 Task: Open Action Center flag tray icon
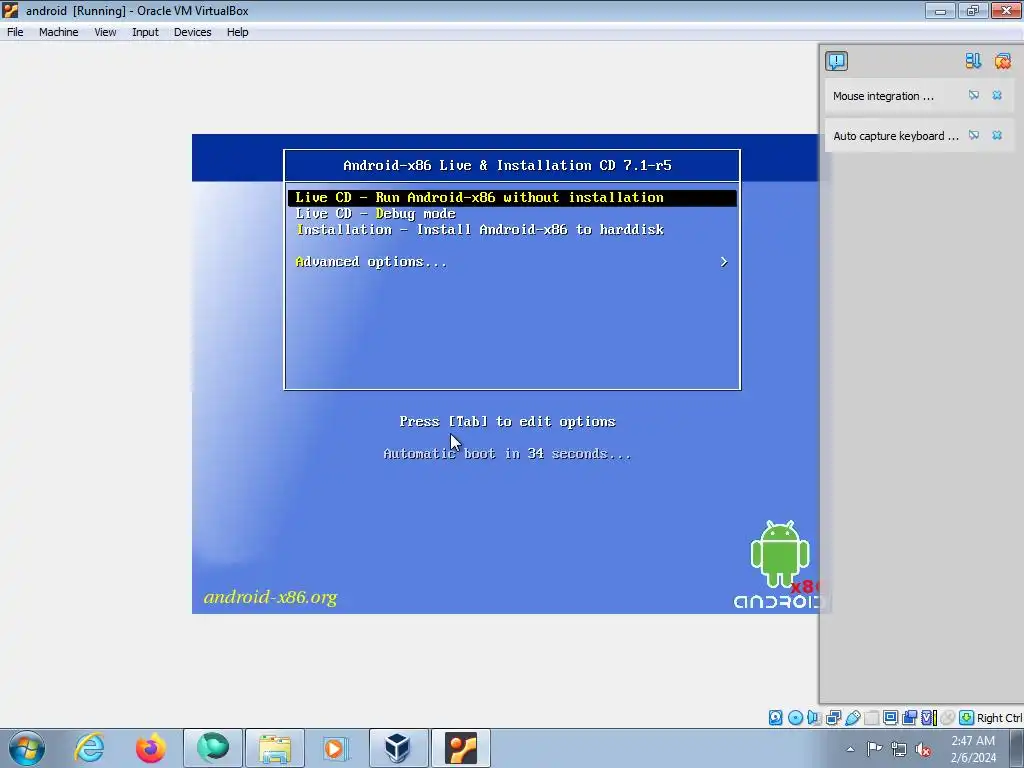click(874, 749)
